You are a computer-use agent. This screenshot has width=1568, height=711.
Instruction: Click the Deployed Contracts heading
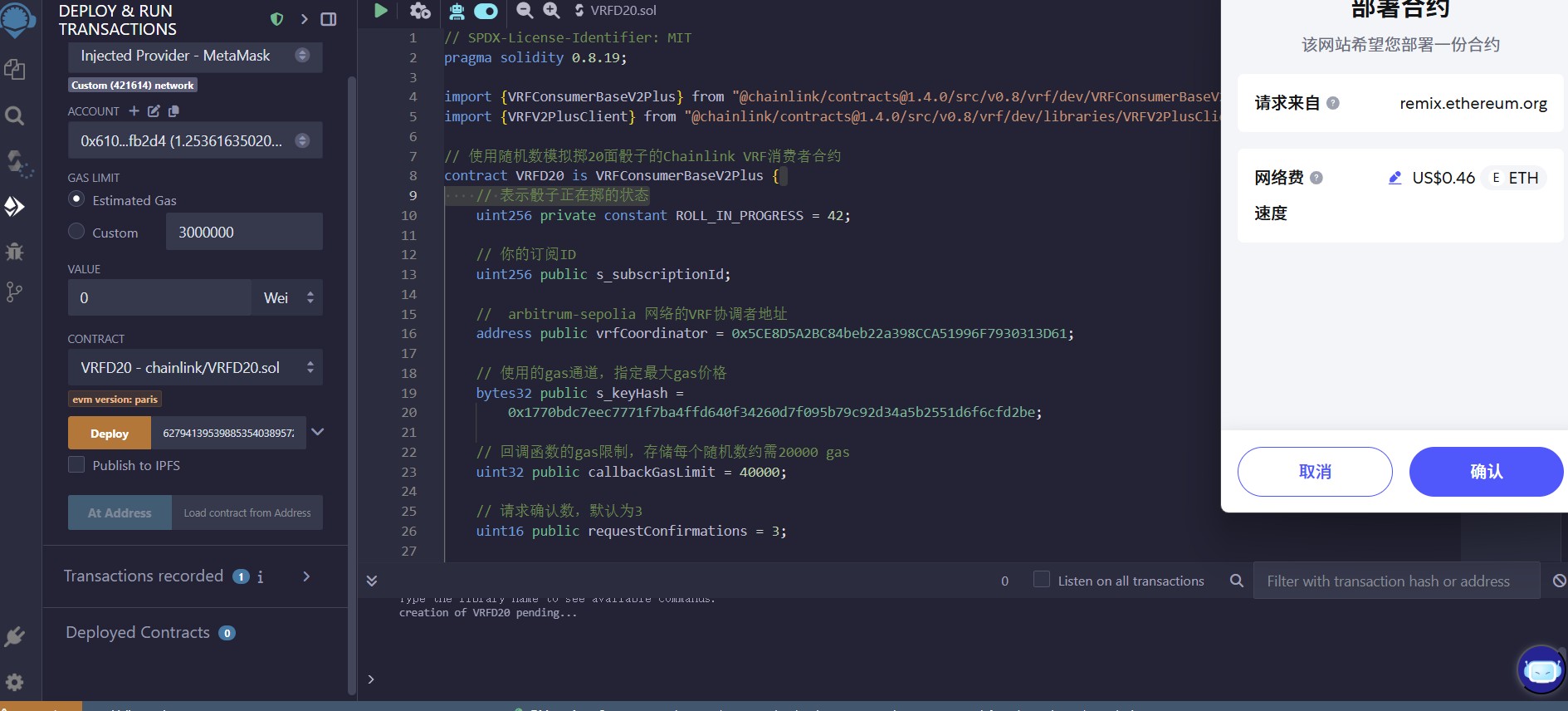[x=138, y=633]
